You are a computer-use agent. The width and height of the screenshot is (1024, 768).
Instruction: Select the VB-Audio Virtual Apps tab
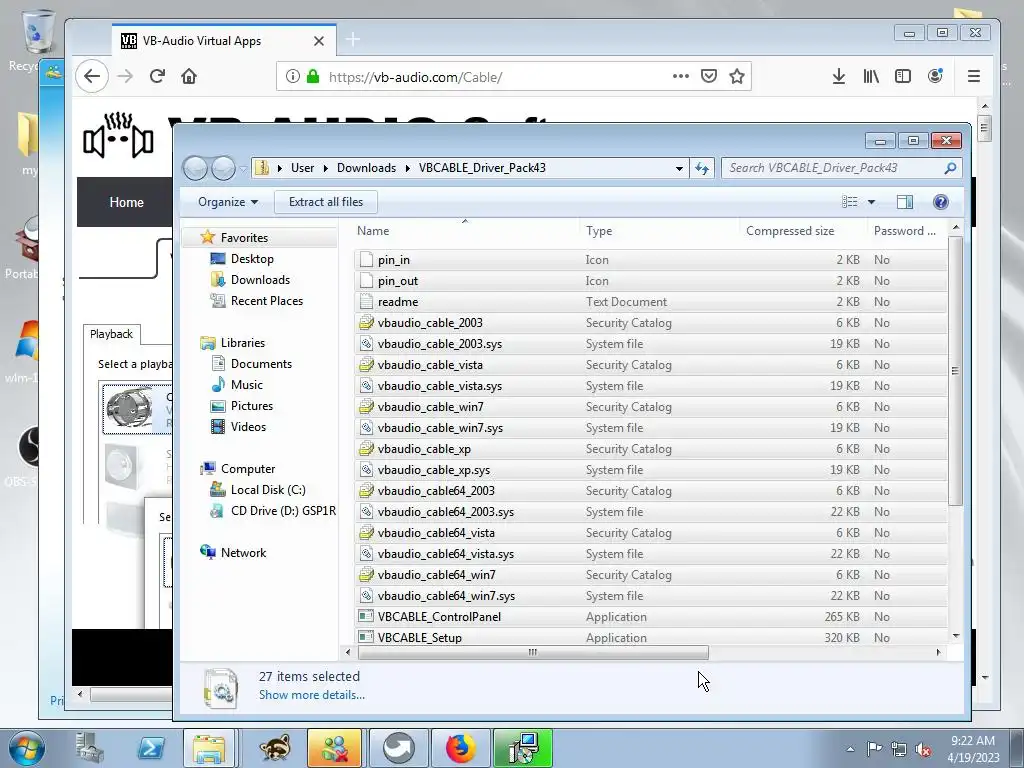coord(224,40)
